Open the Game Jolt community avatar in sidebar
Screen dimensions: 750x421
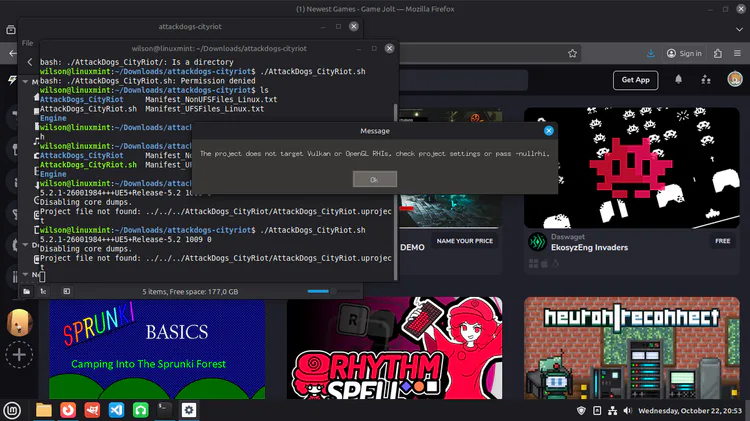[x=19, y=322]
